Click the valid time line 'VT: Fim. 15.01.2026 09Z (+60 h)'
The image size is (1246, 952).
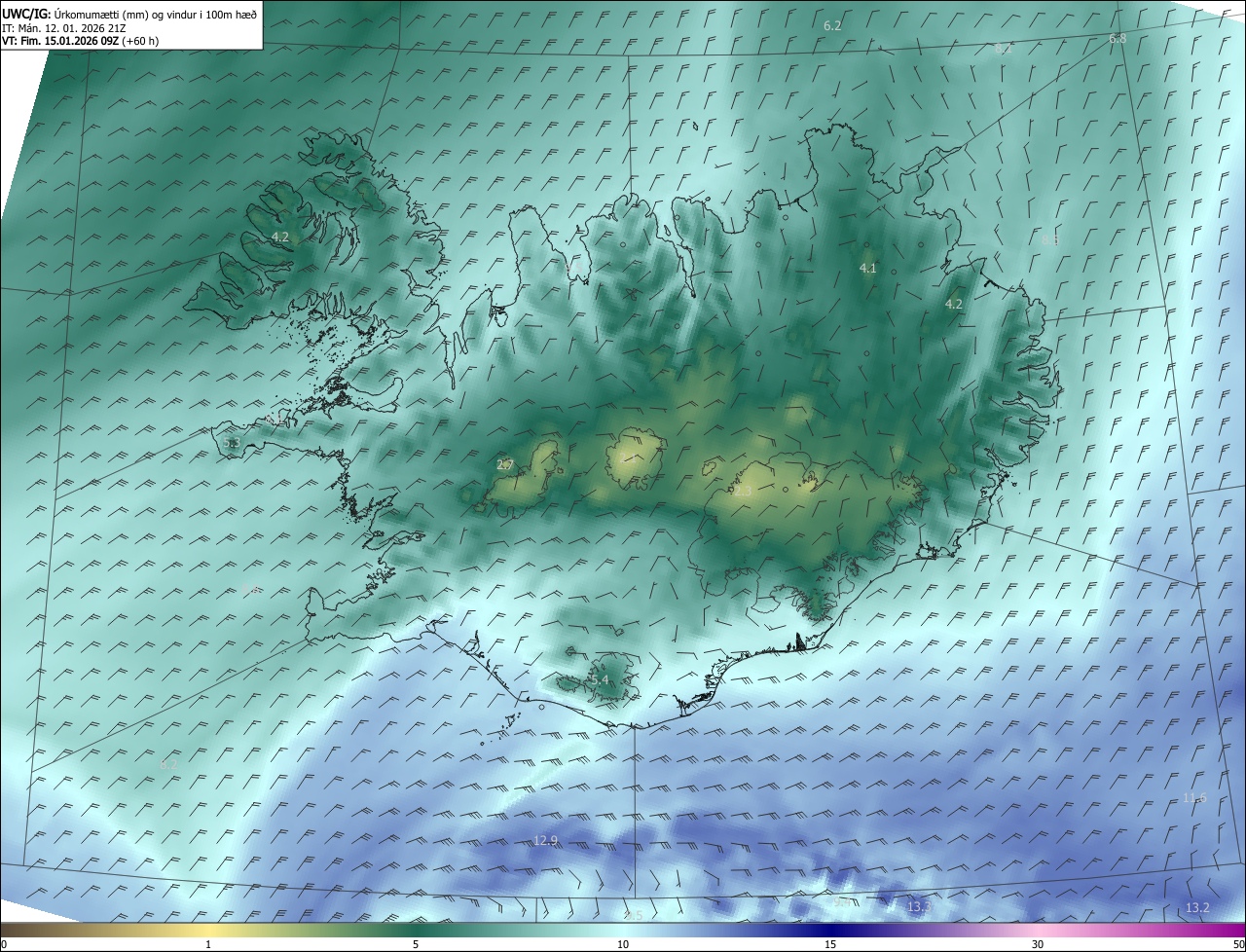[80, 42]
